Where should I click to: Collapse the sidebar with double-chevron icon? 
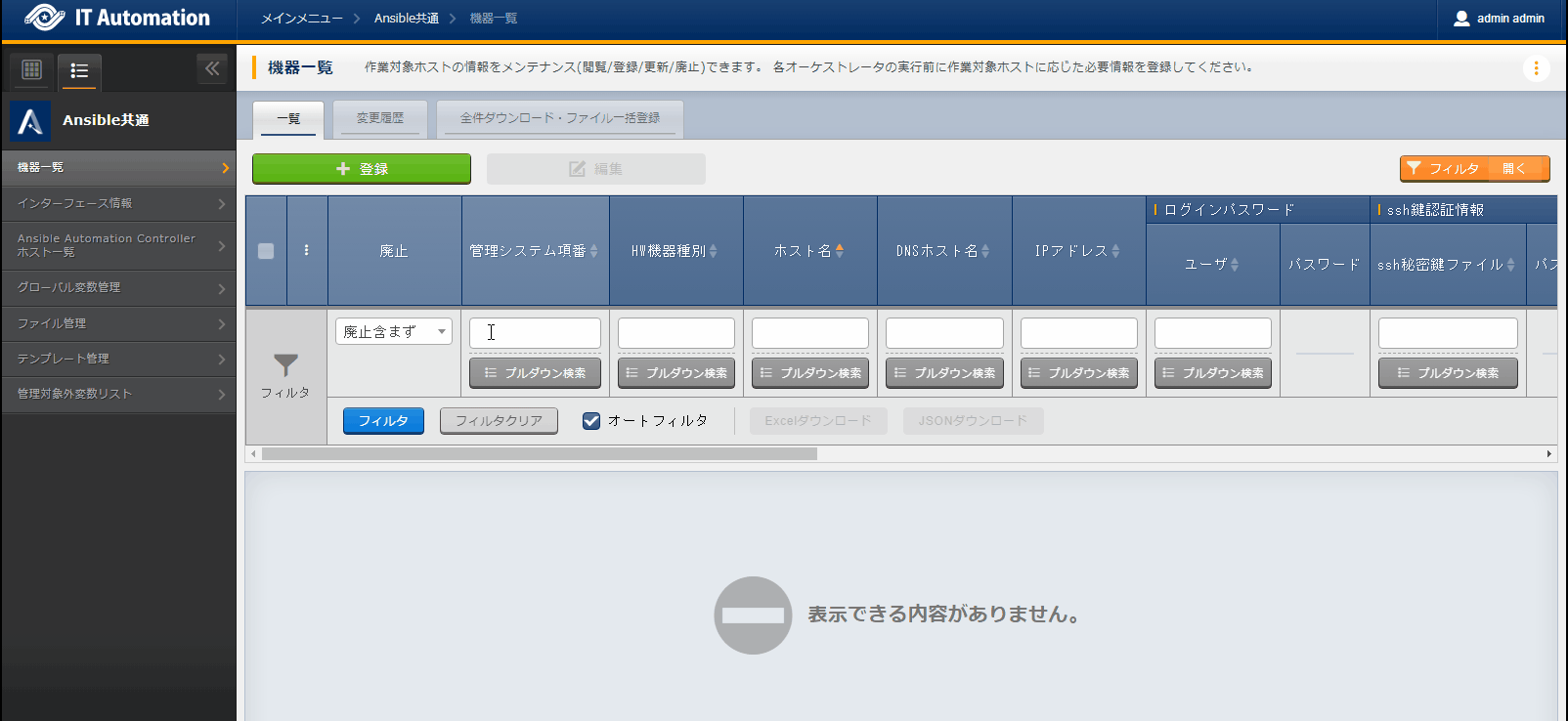point(212,68)
